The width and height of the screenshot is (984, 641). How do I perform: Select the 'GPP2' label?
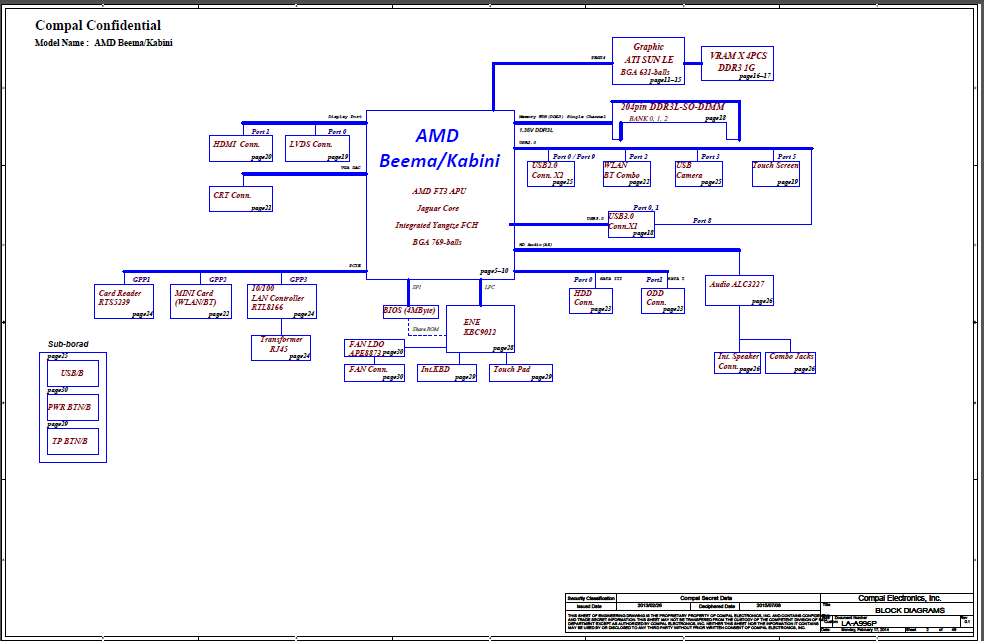point(218,279)
